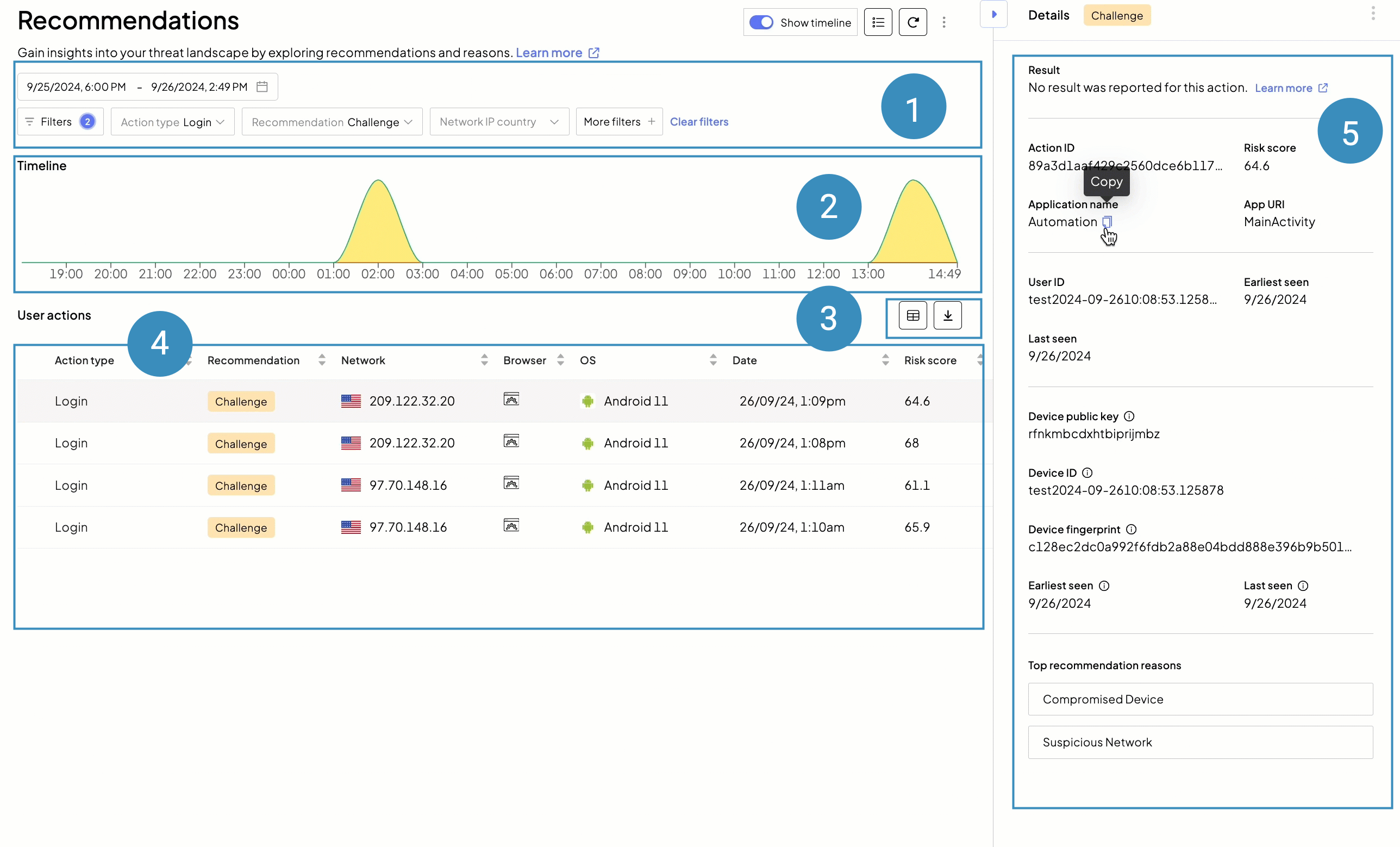Image resolution: width=1400 pixels, height=847 pixels.
Task: Click the list view icon near timeline toggle
Action: point(878,22)
